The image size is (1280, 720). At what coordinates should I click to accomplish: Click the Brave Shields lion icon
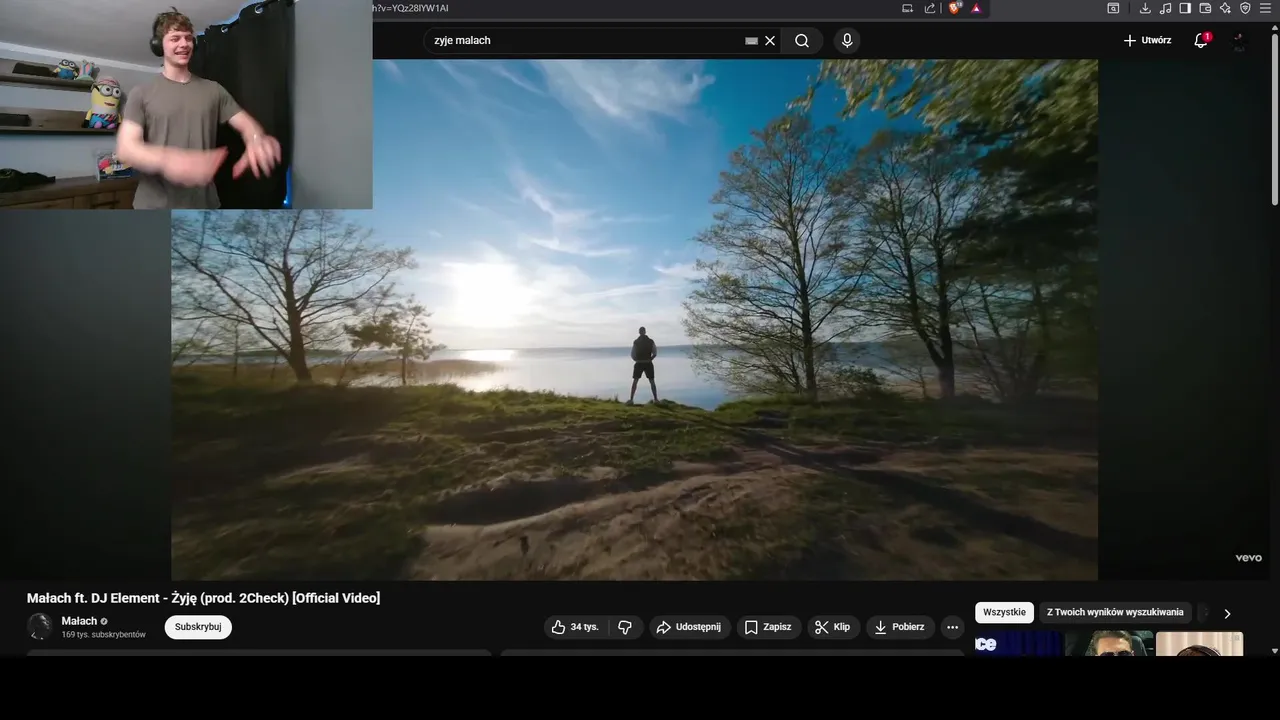click(955, 8)
